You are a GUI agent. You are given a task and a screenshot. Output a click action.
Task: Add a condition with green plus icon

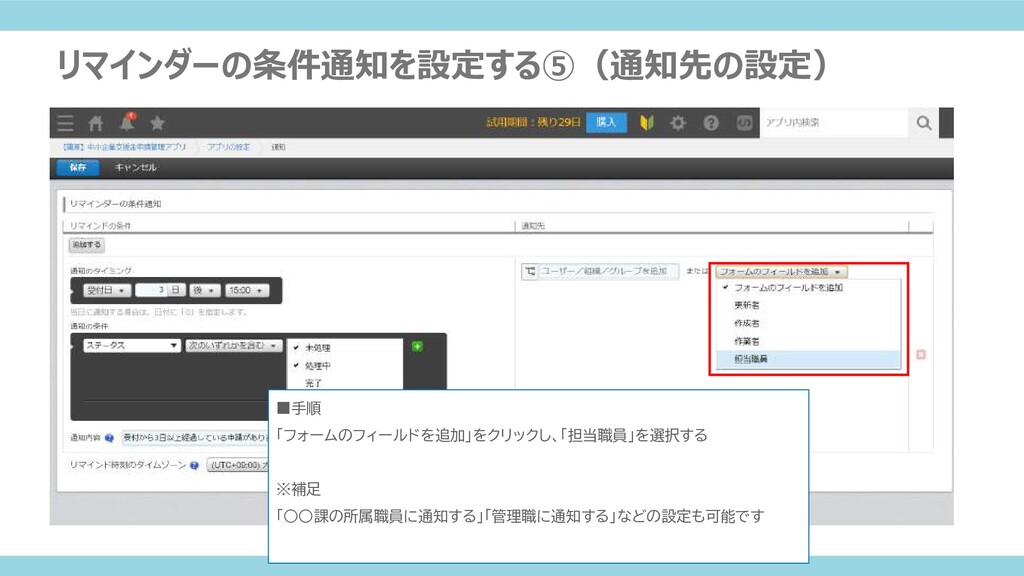point(417,346)
